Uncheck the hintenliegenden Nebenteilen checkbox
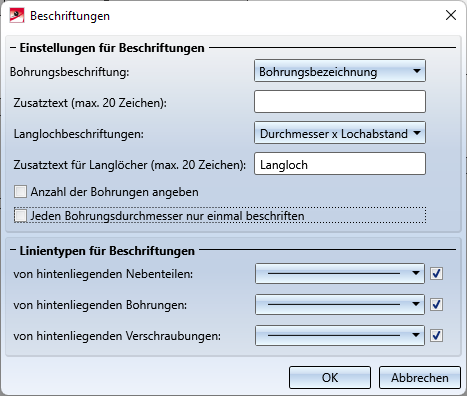 (x=436, y=273)
